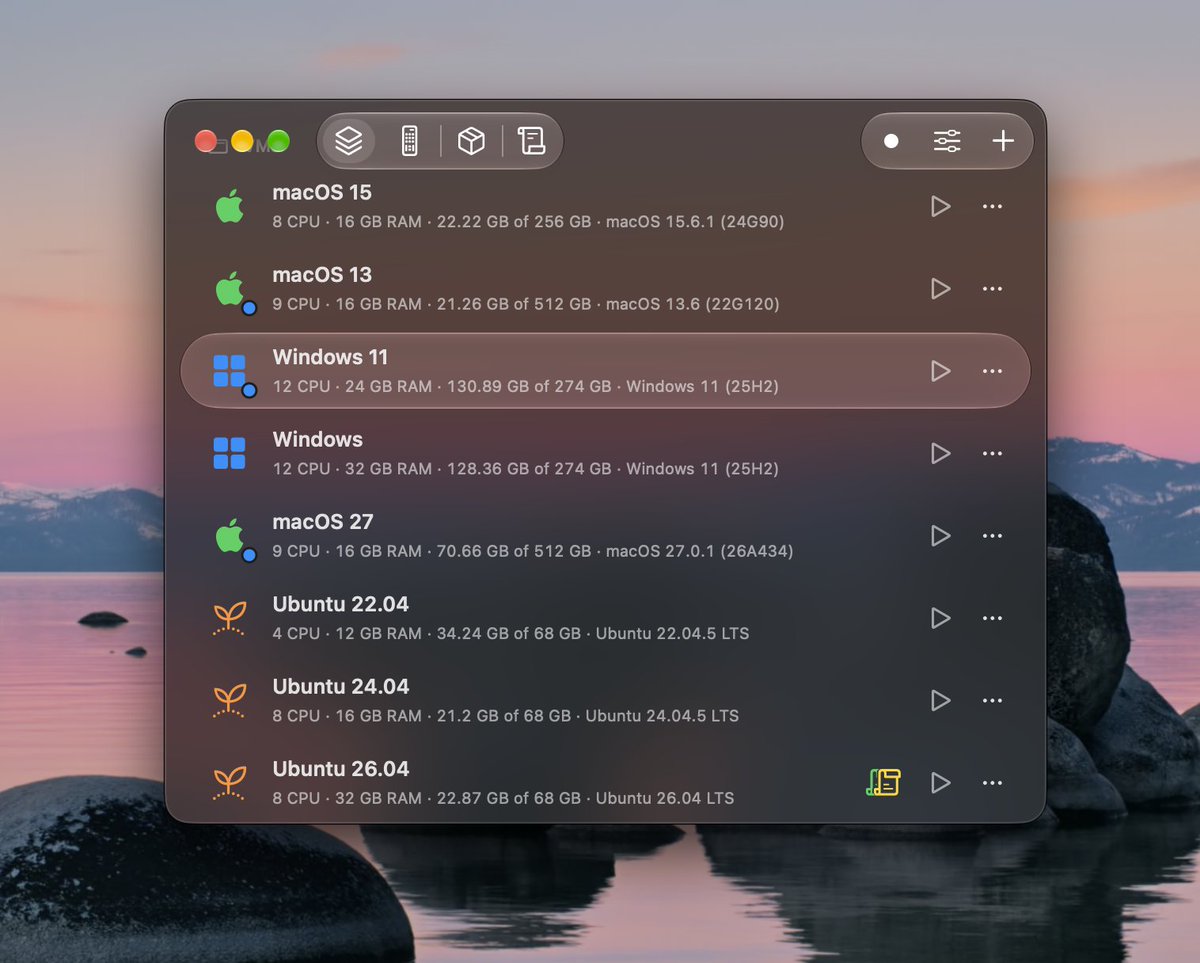Screen dimensions: 1200x963
Task: Click the white dot status indicator in toolbar
Action: tap(891, 141)
